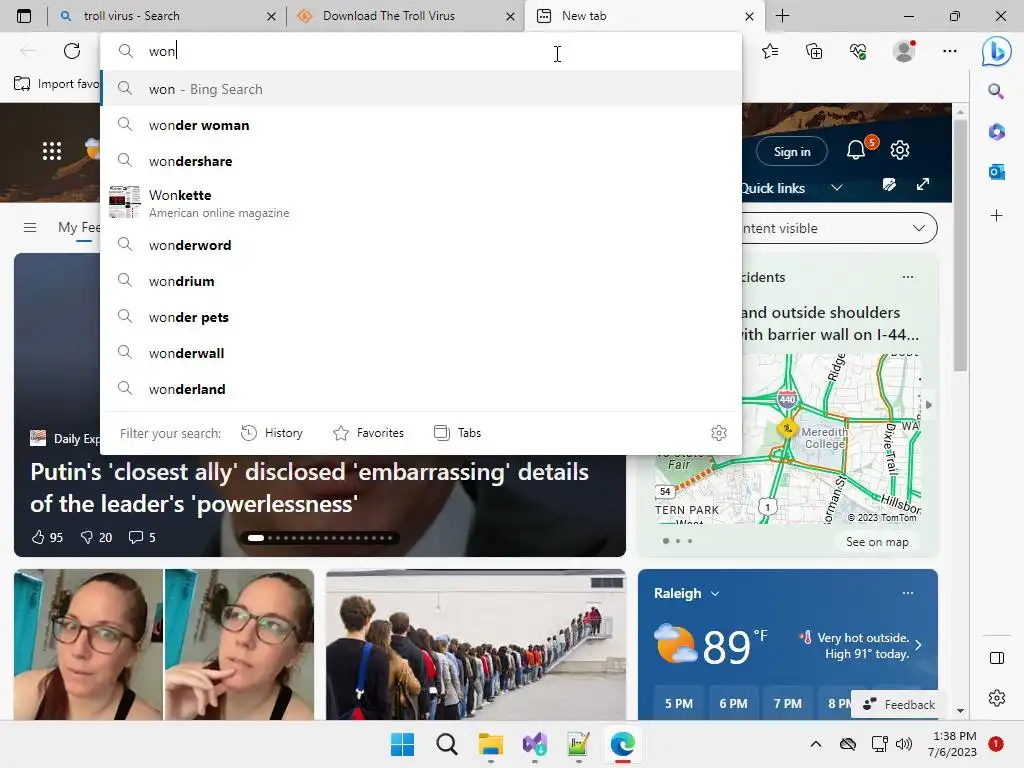Advance the traffic map card with right arrow
The image size is (1024, 768).
click(929, 405)
